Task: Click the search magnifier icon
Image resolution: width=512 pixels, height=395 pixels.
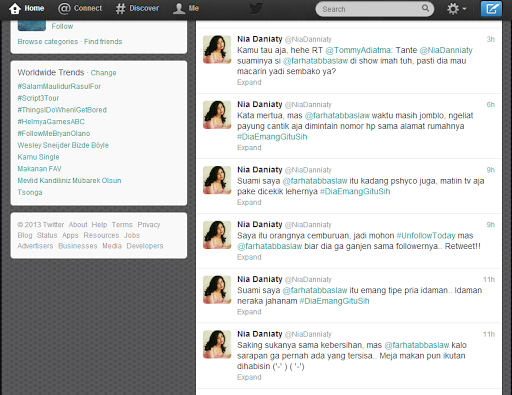Action: pos(425,8)
